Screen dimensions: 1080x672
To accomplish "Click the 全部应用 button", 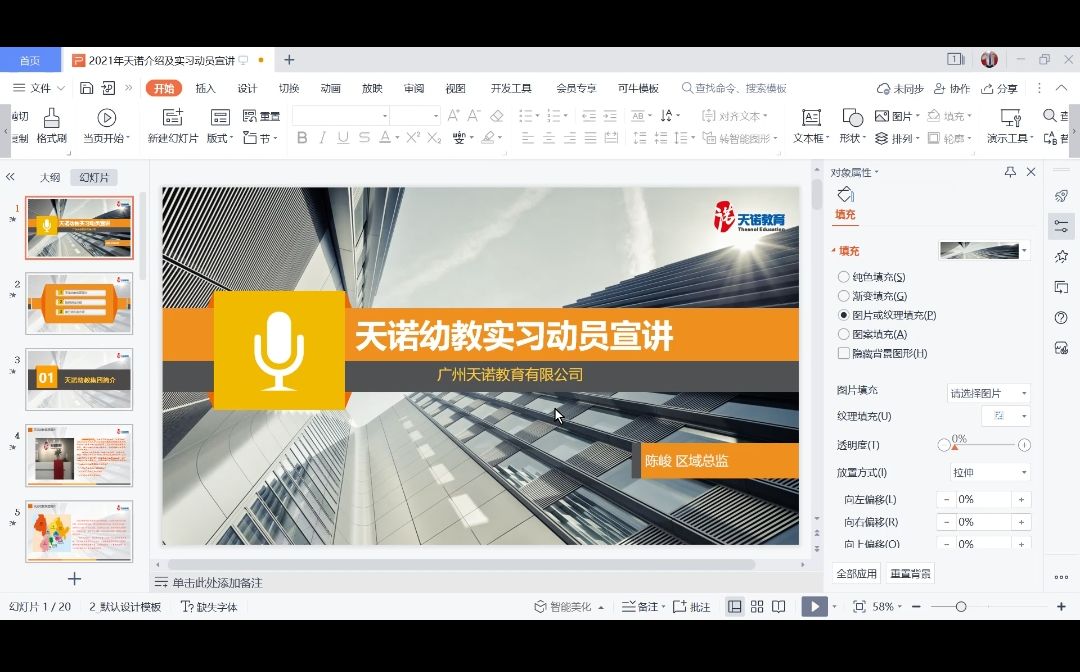I will [x=856, y=574].
